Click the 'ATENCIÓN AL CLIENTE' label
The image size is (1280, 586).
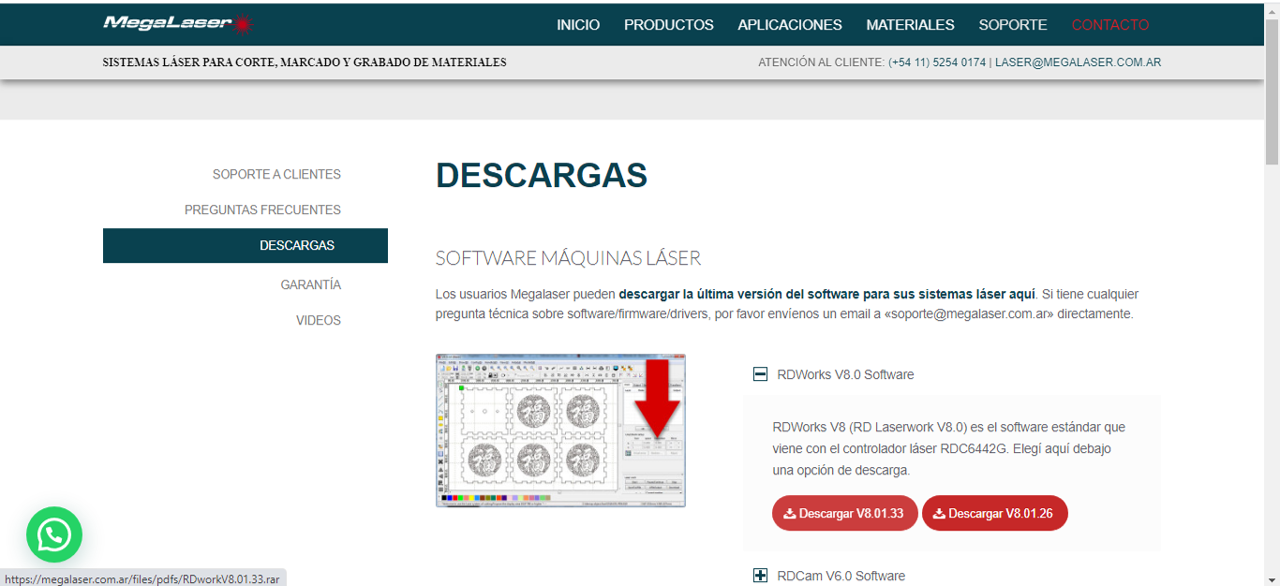(x=821, y=62)
